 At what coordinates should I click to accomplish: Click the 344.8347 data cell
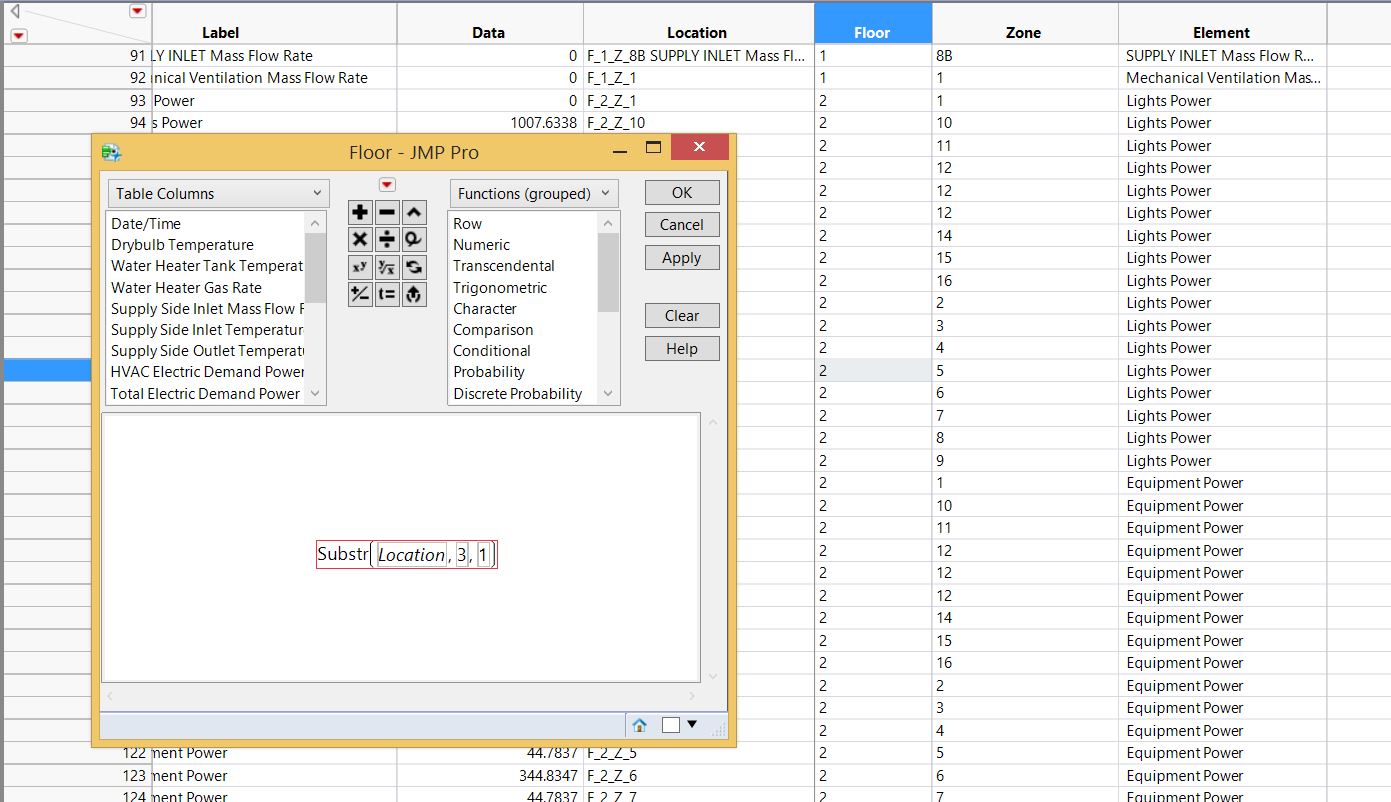[489, 776]
